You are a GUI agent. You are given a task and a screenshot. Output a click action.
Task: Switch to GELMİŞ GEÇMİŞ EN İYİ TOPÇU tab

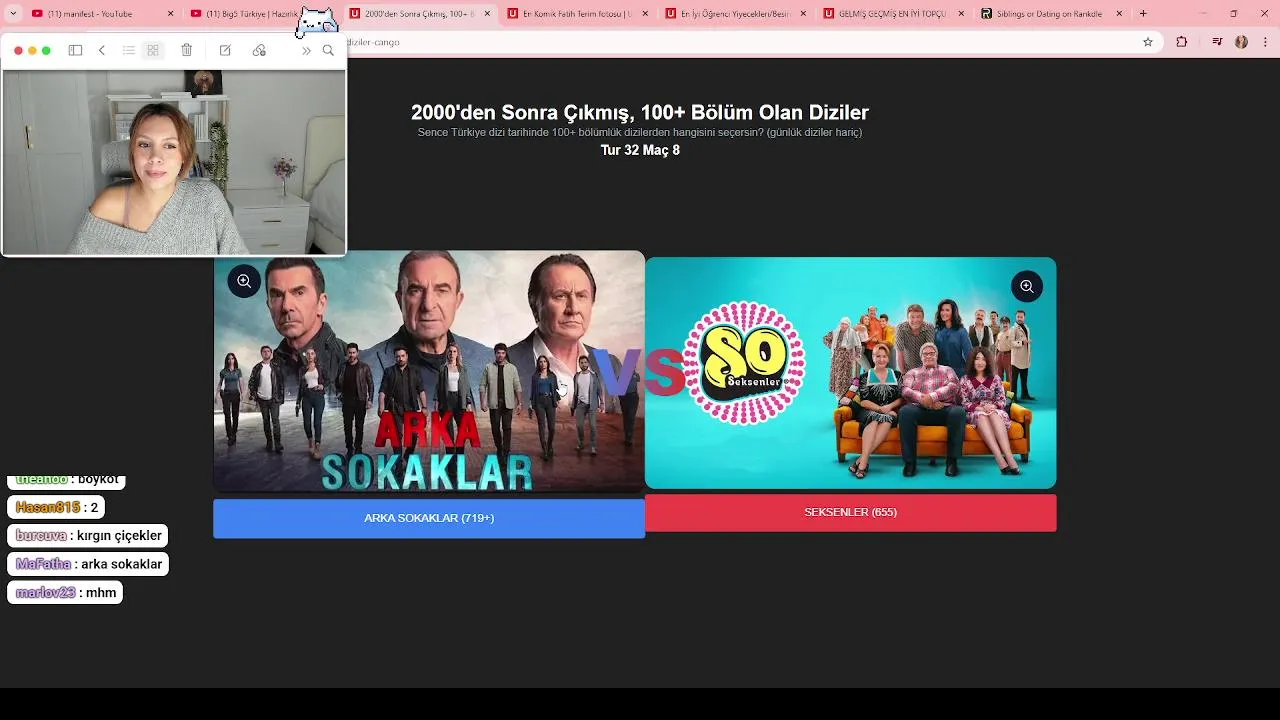(x=894, y=14)
